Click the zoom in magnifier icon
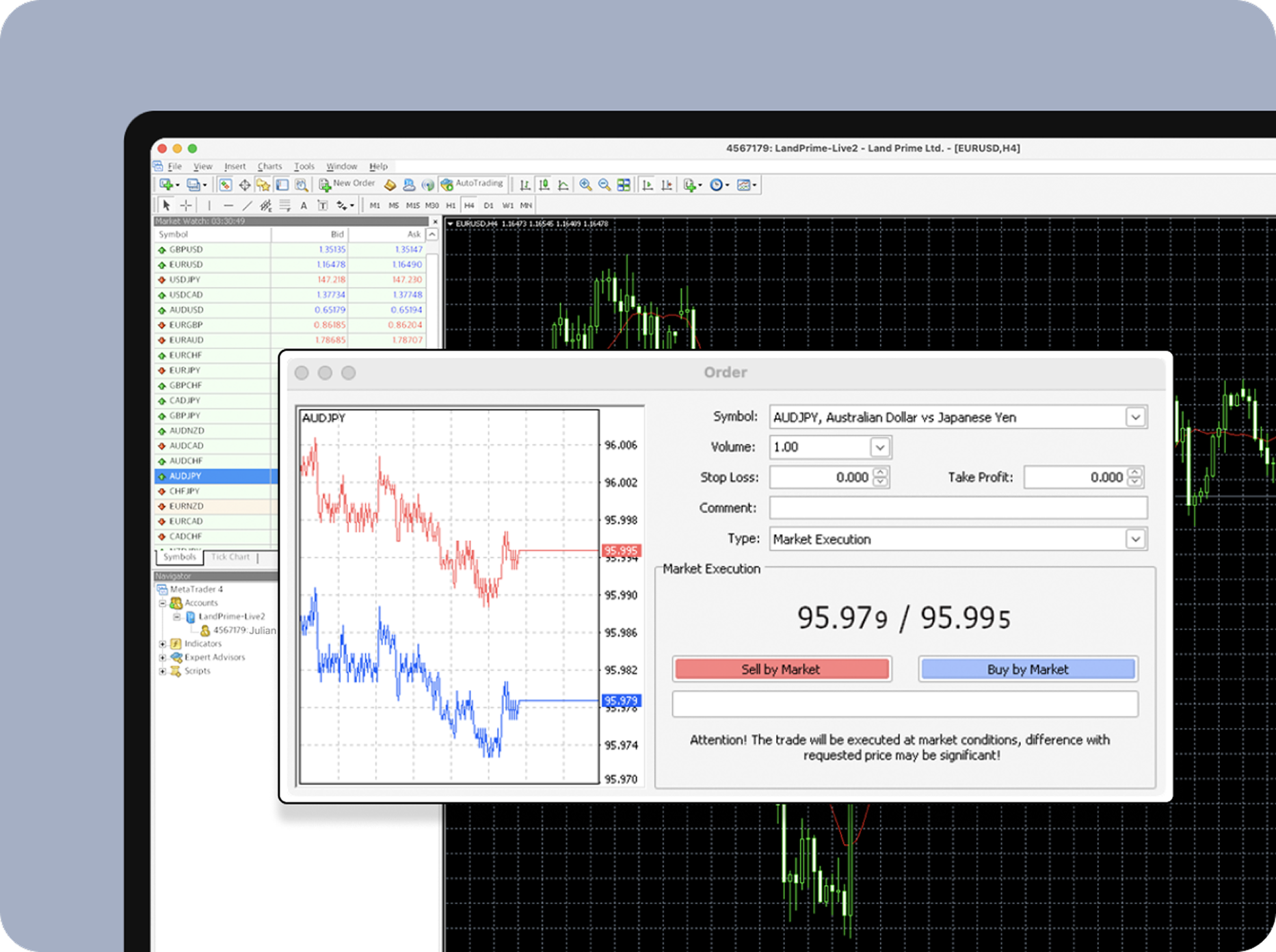 click(585, 185)
